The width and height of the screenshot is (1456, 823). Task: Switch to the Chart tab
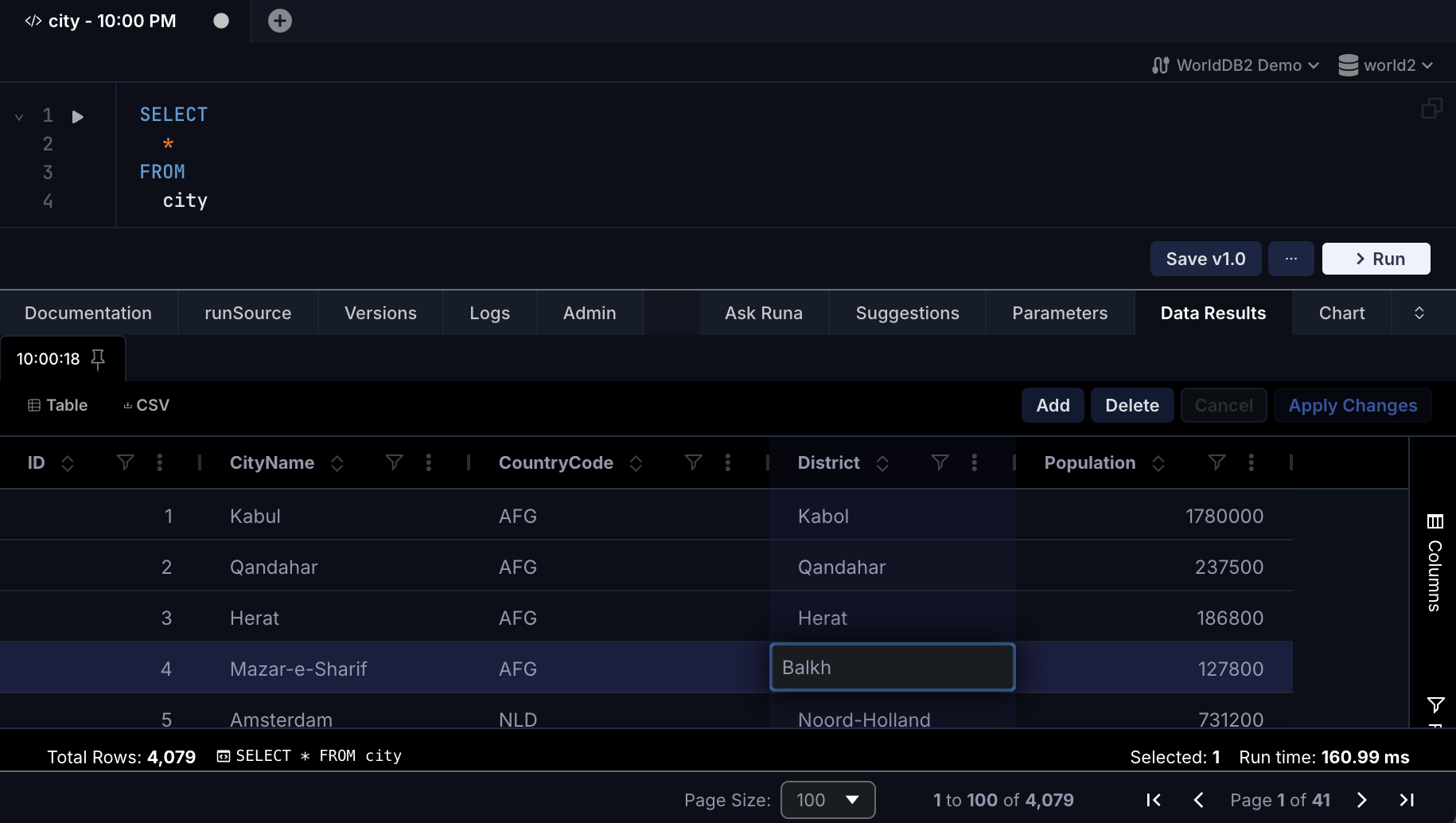pos(1341,313)
